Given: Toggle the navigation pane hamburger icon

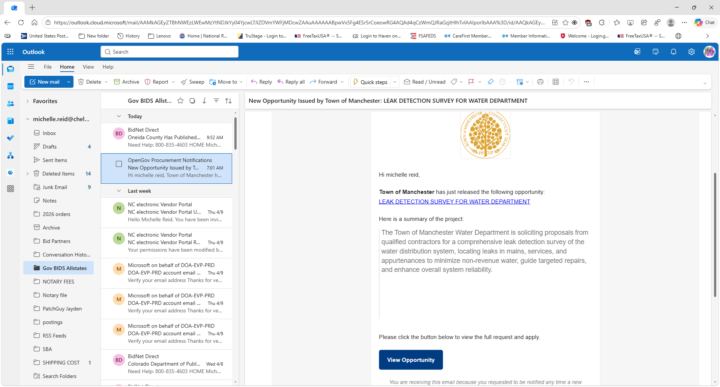Looking at the screenshot, I should (31, 67).
